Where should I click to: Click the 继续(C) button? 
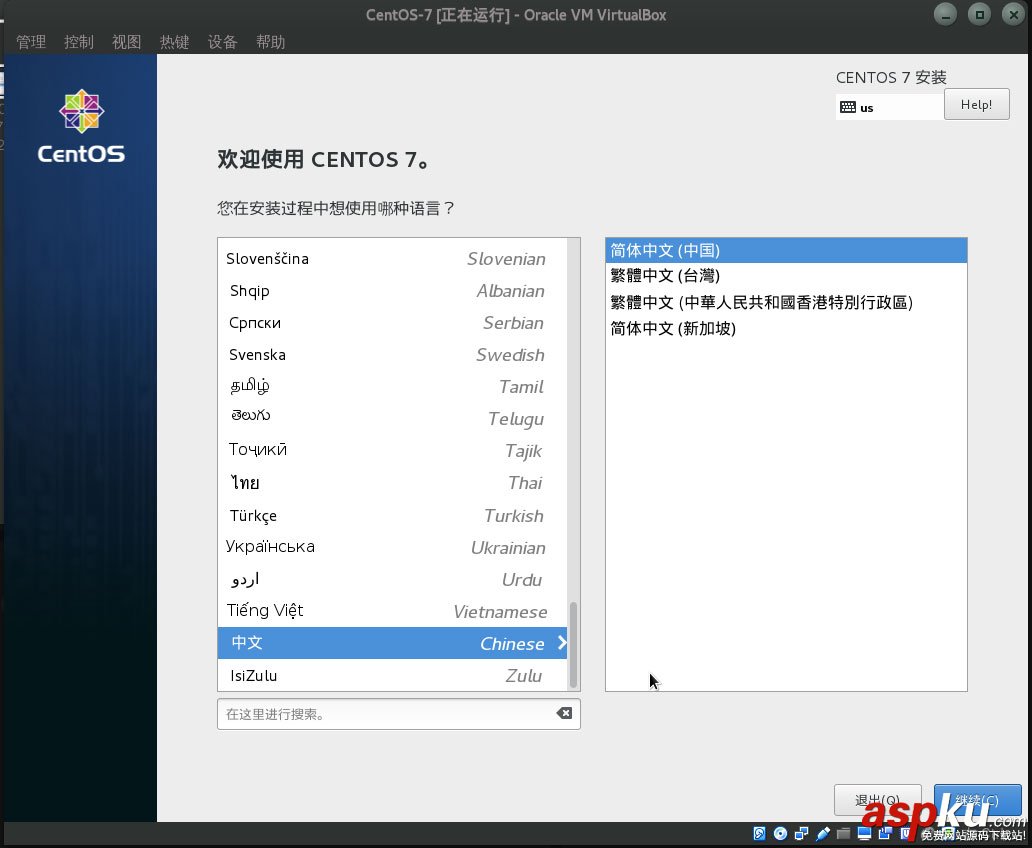[x=977, y=800]
